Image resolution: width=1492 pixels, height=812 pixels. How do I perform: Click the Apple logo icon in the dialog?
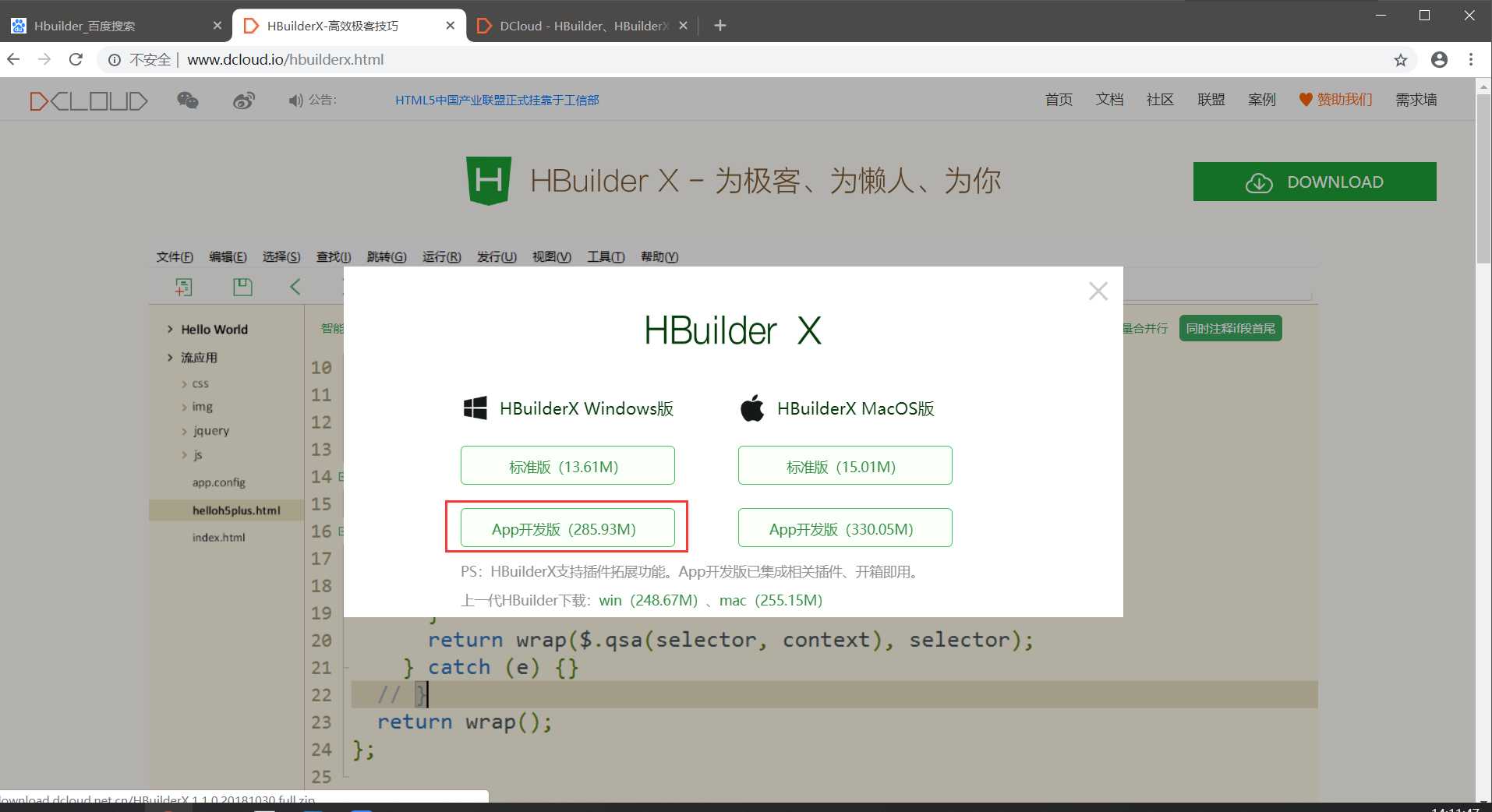[x=752, y=408]
